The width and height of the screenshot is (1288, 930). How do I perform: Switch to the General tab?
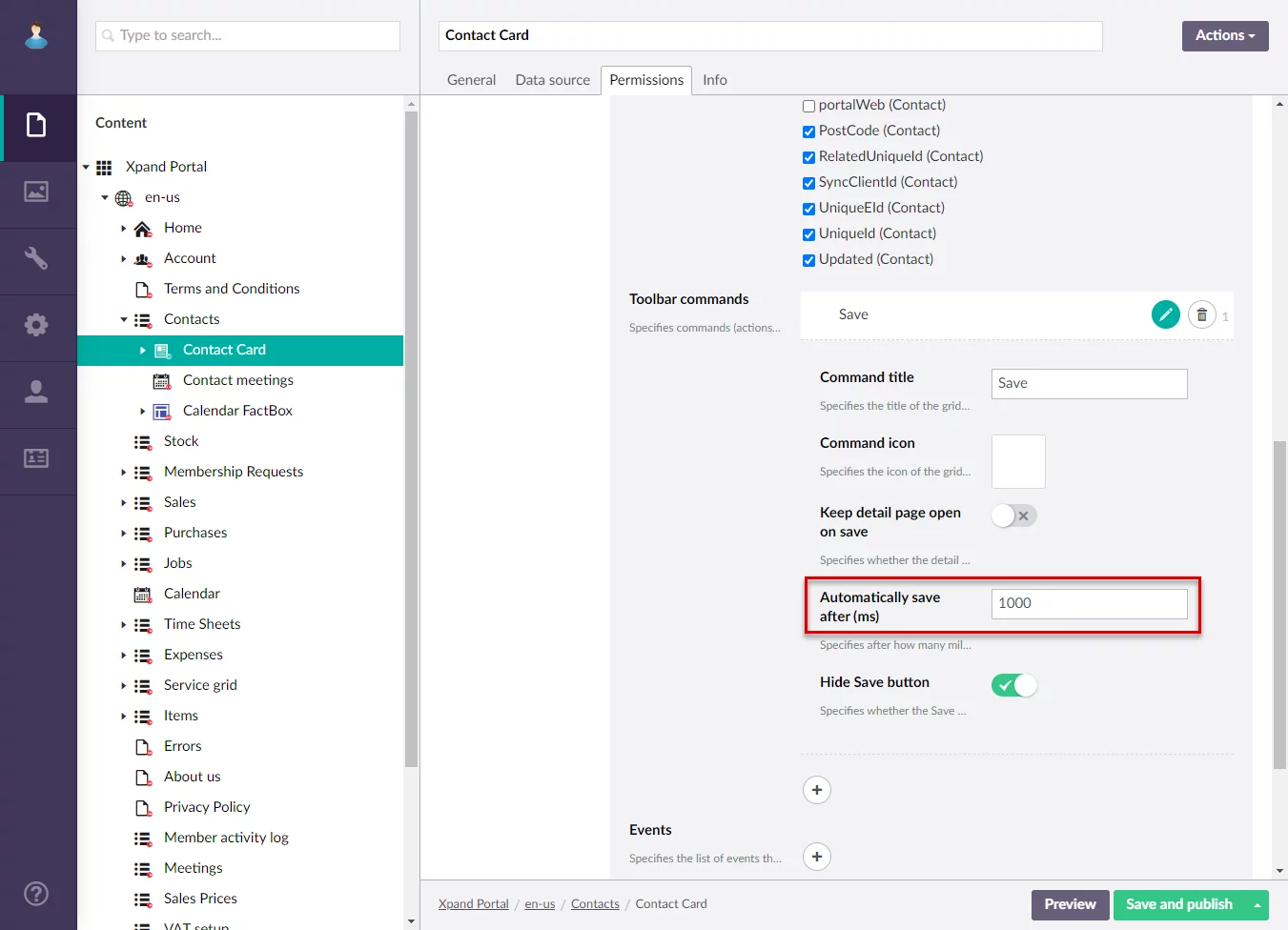(x=471, y=80)
